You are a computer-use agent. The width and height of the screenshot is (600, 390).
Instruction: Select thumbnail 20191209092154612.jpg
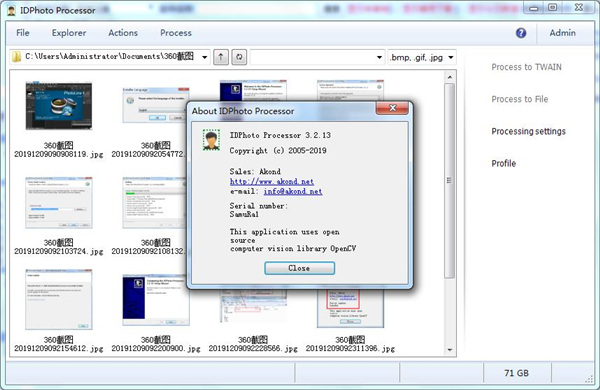[59, 299]
